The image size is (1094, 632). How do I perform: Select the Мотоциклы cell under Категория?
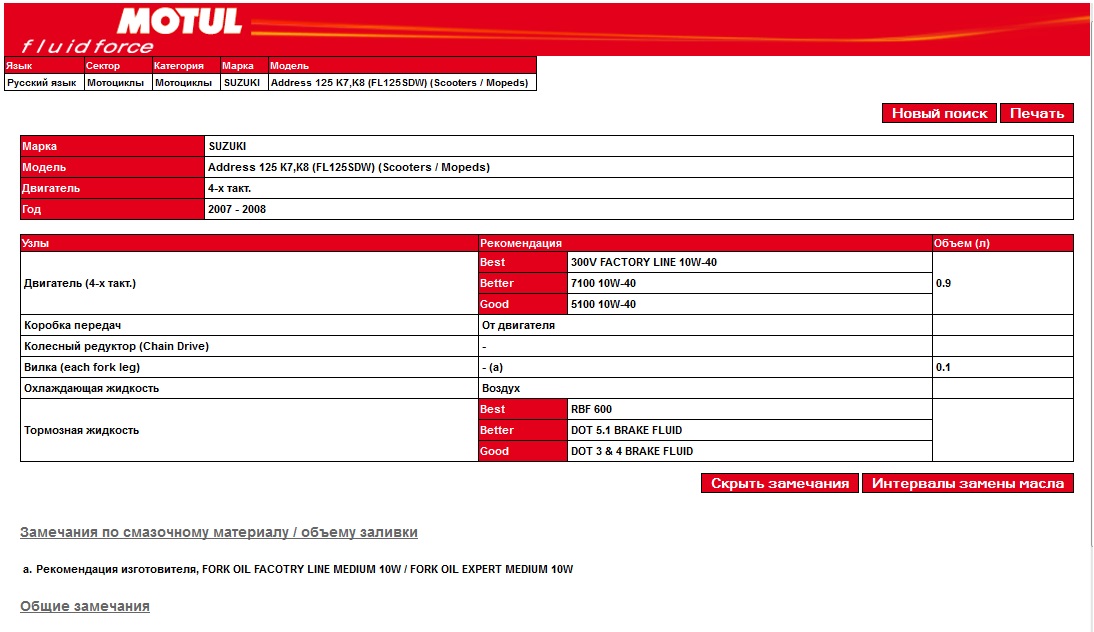click(185, 82)
